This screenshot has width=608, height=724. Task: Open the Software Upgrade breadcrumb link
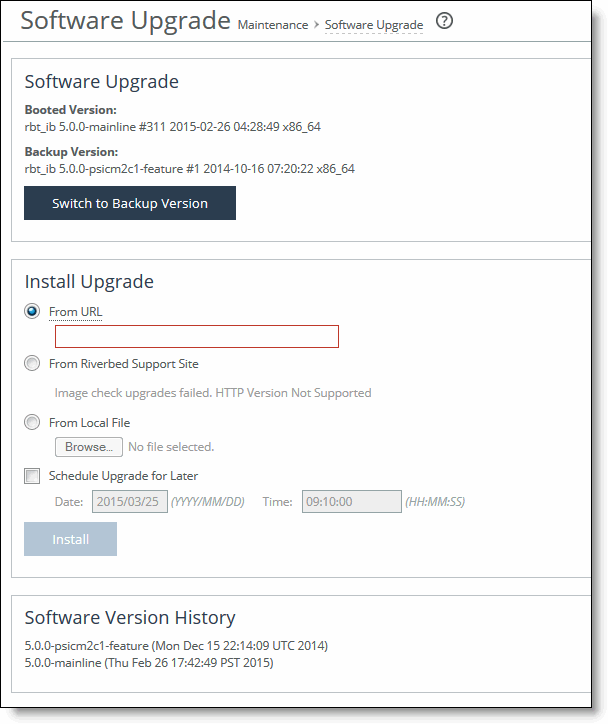coord(374,25)
